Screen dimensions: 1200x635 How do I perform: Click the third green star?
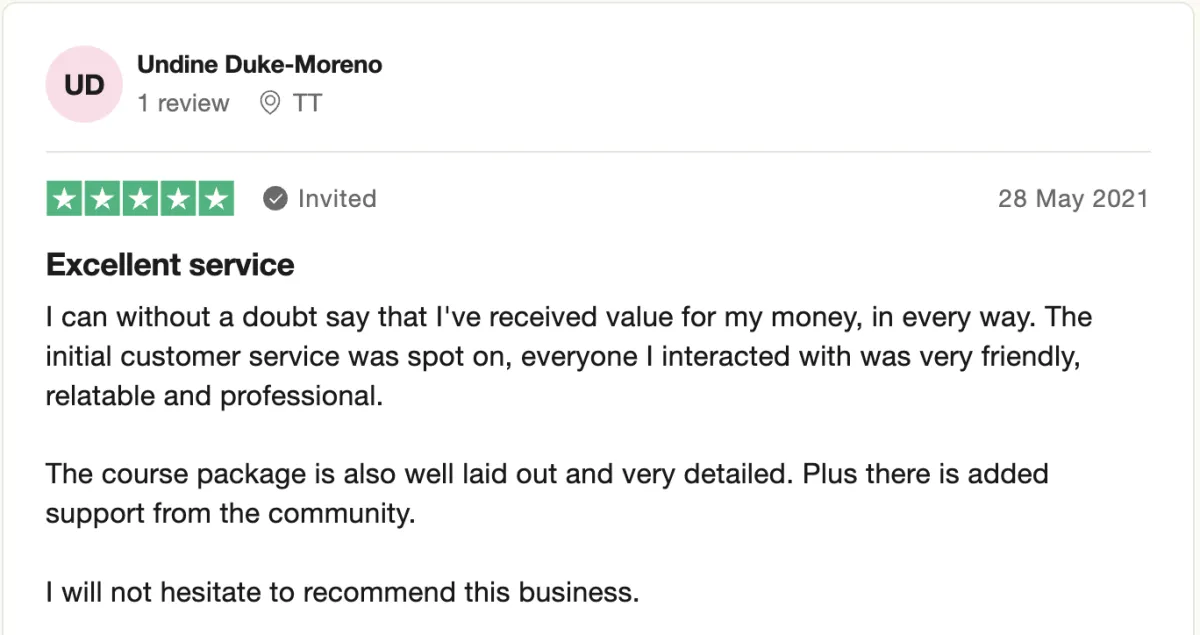coord(140,199)
